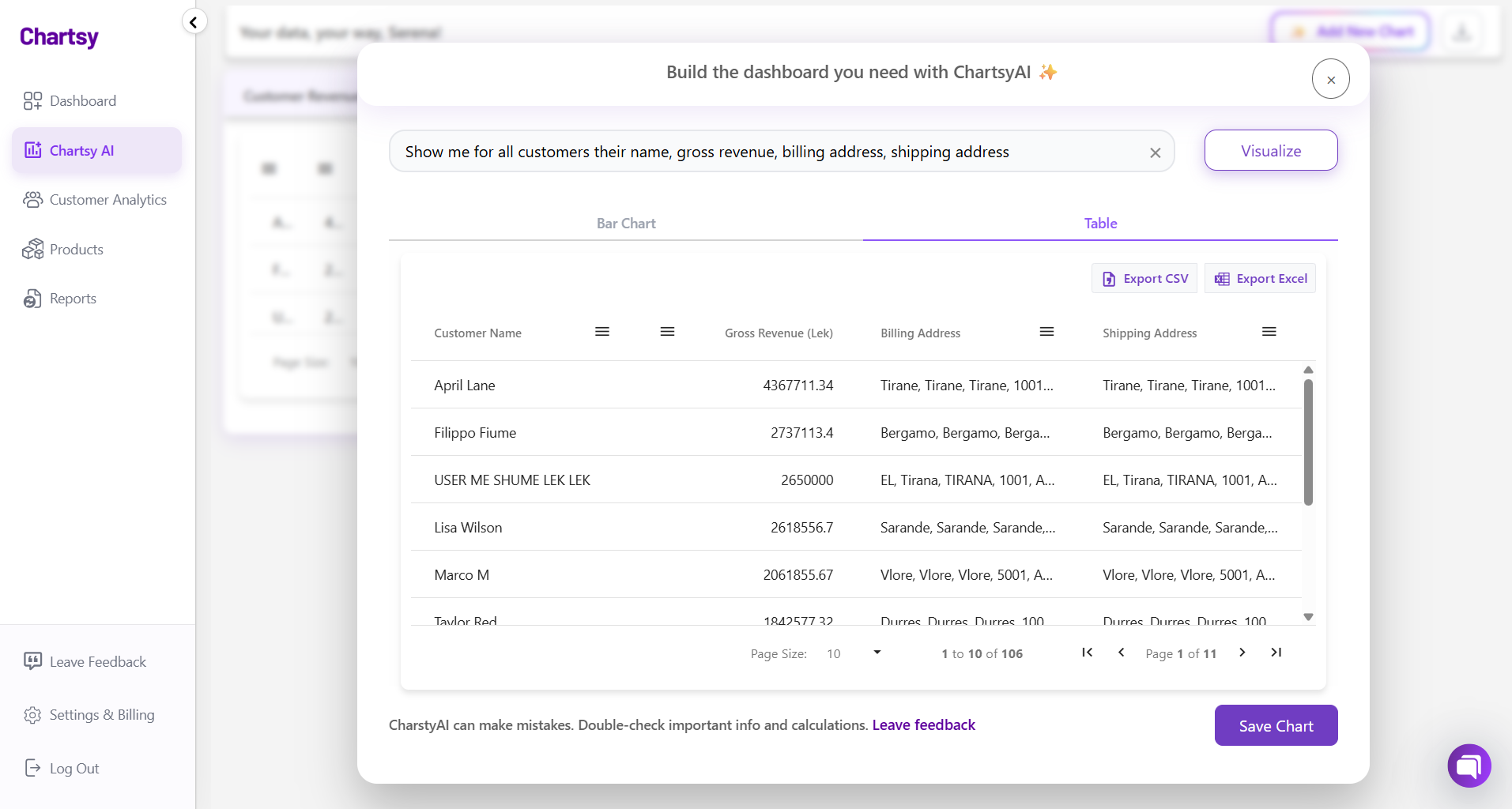Save the chart with Save Chart
The image size is (1512, 809).
1275,724
